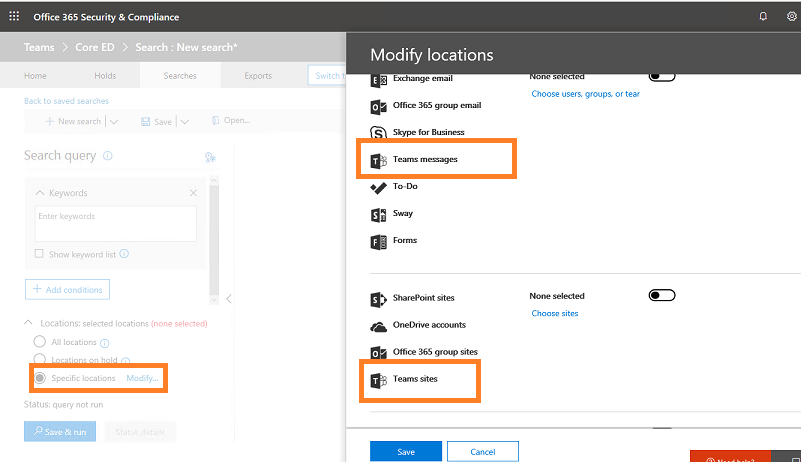Click the Office 365 group email icon
Image resolution: width=801 pixels, height=462 pixels.
pos(379,106)
